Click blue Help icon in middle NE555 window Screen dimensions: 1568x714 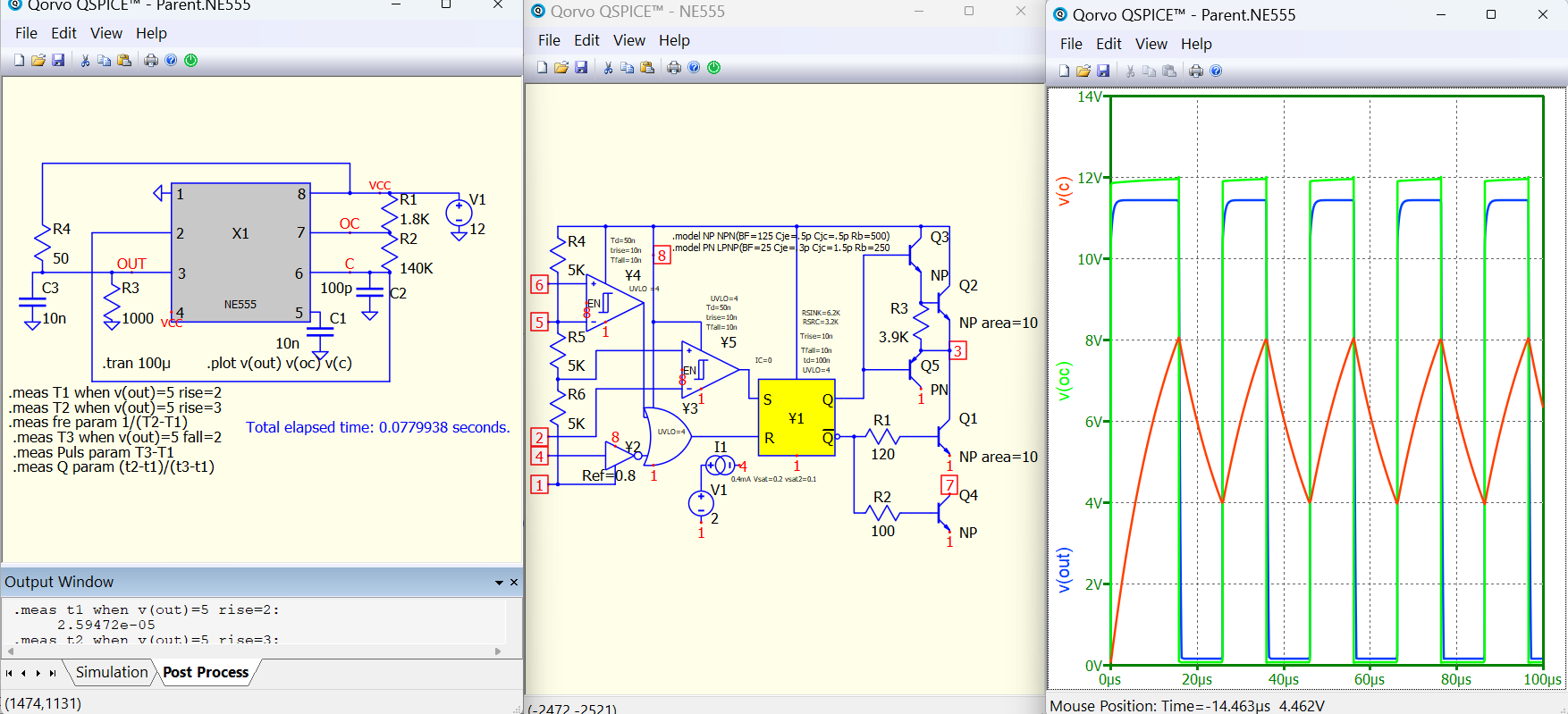point(694,68)
